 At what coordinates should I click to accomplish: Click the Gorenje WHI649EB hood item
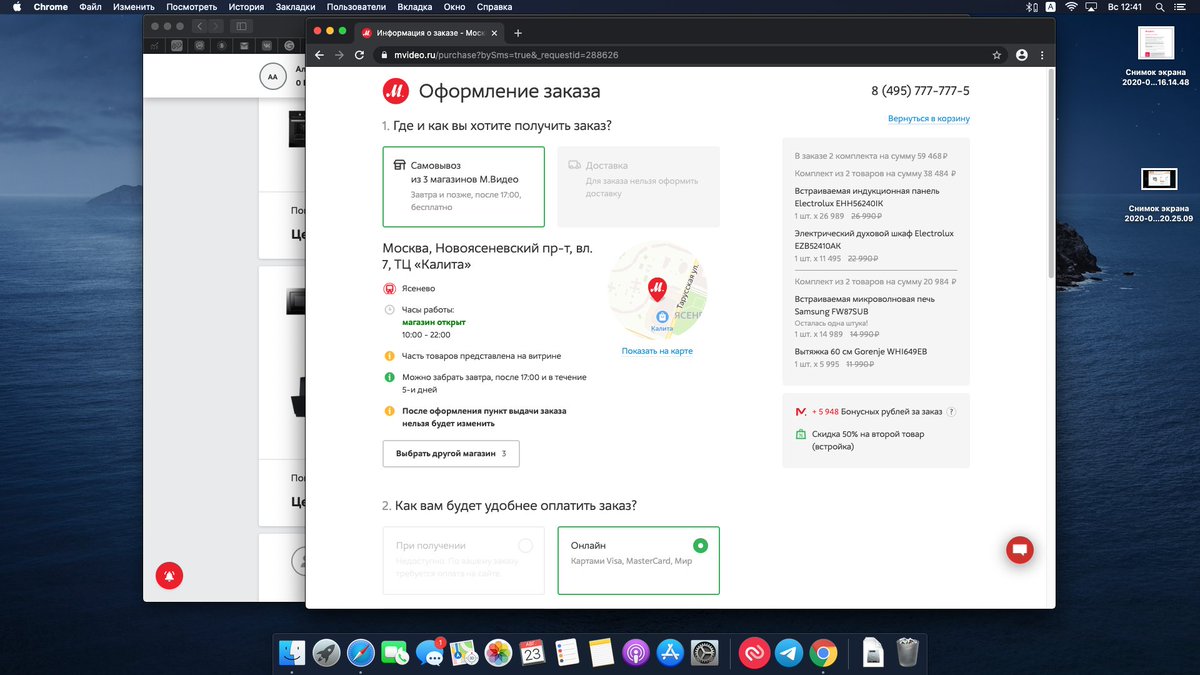[860, 352]
